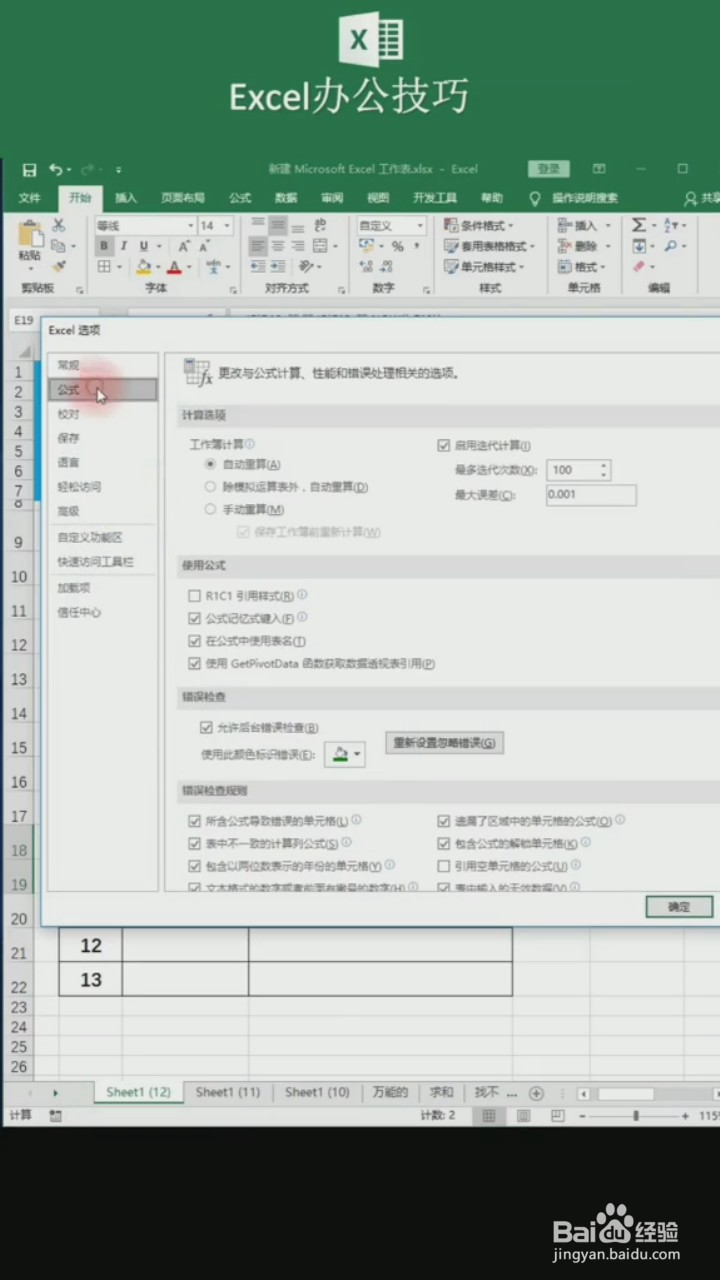Open the error indicator color picker
This screenshot has width=720, height=1280.
[x=345, y=753]
